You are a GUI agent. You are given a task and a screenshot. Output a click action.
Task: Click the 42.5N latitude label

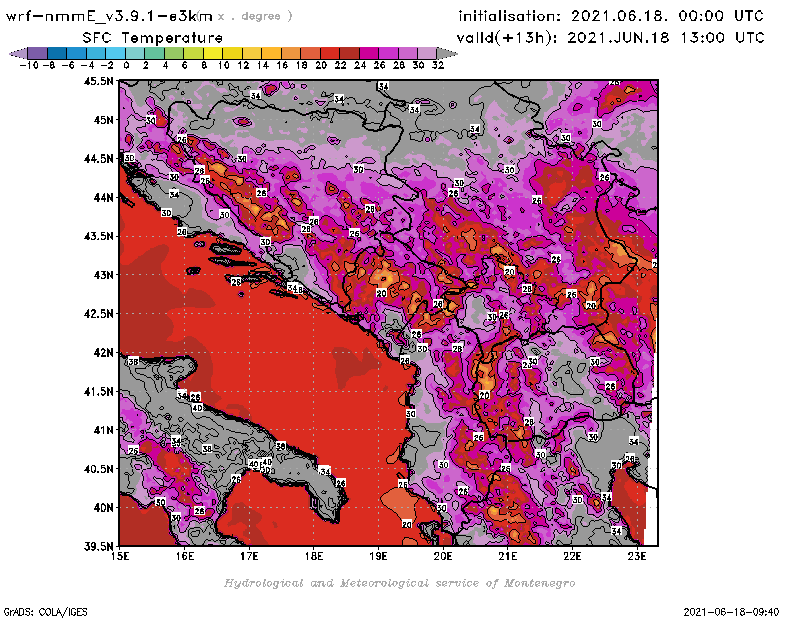point(98,314)
